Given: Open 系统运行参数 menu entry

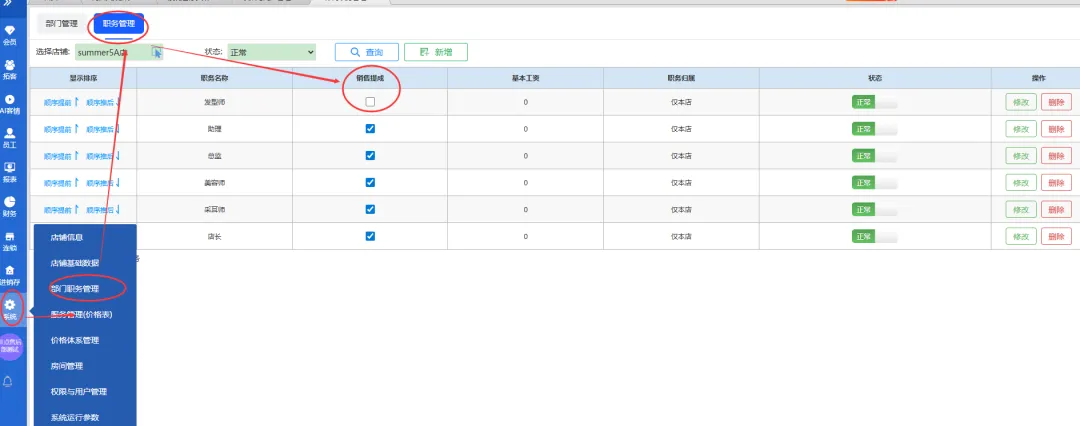Looking at the screenshot, I should [74, 418].
